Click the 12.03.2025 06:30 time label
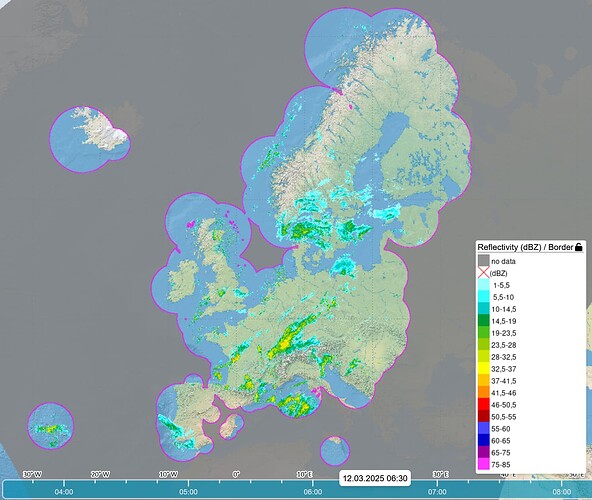This screenshot has width=592, height=500. (x=375, y=478)
